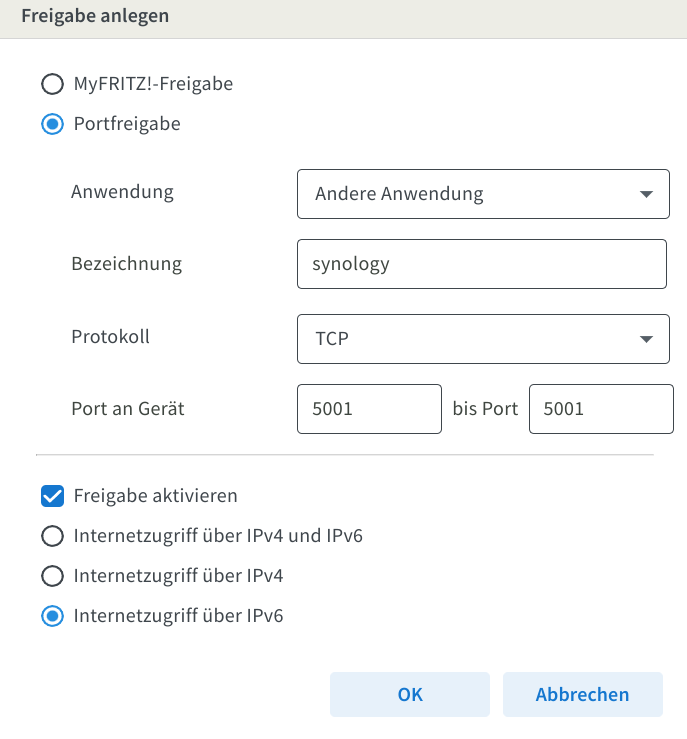The image size is (687, 739).
Task: Click the arrow icon of Protokoll dropdown
Action: click(x=646, y=339)
